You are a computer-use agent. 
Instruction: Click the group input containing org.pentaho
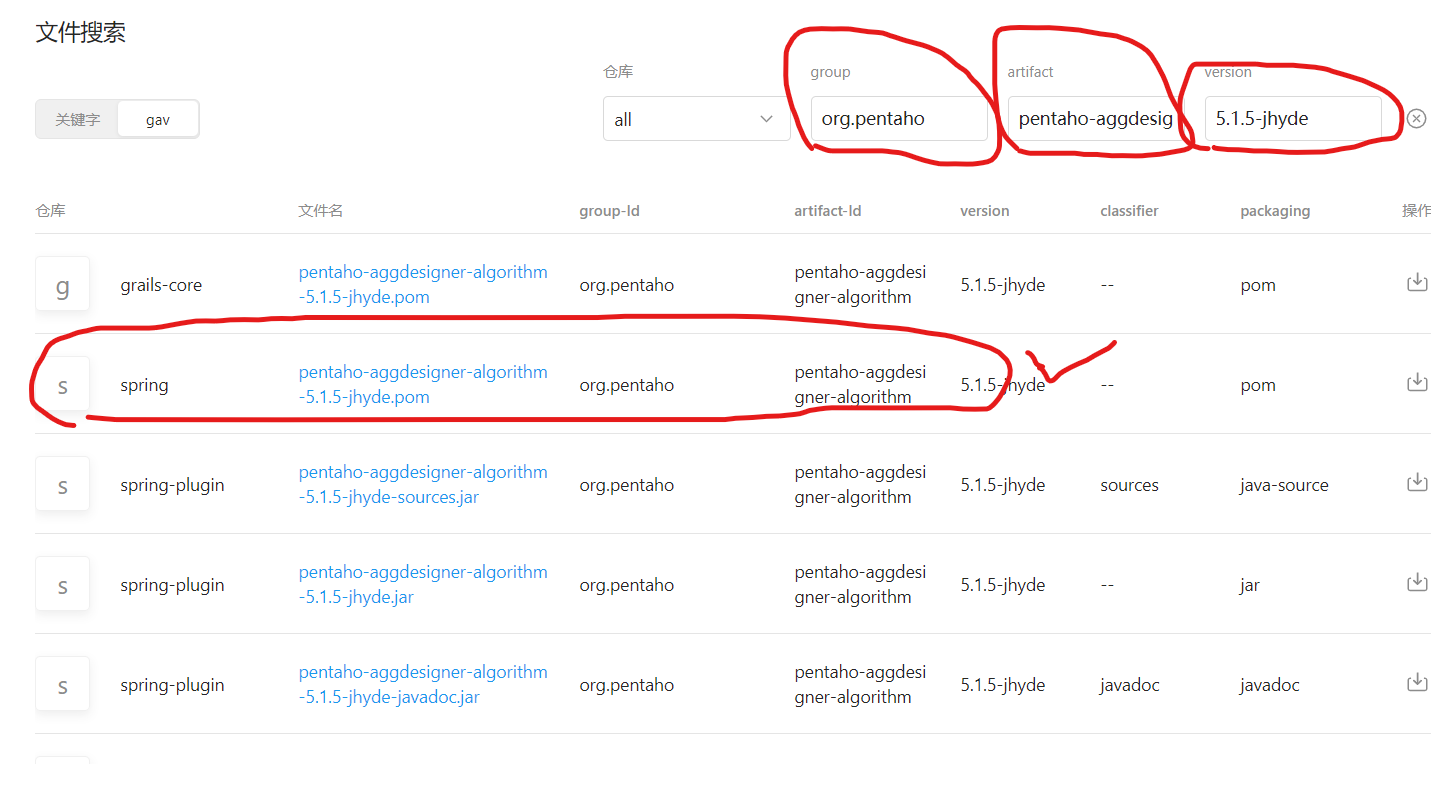pos(898,118)
